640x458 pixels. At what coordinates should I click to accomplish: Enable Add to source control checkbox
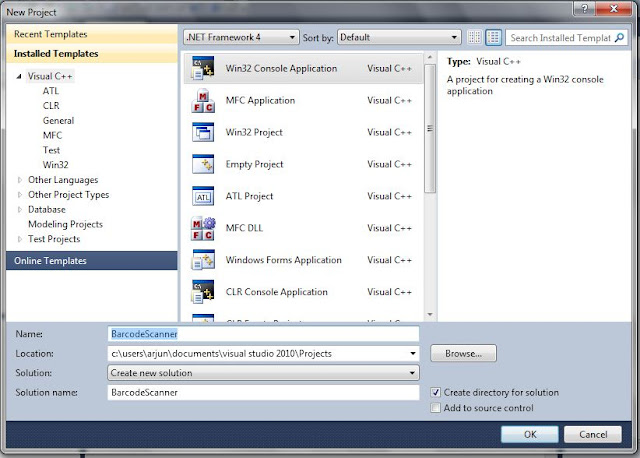(x=436, y=408)
